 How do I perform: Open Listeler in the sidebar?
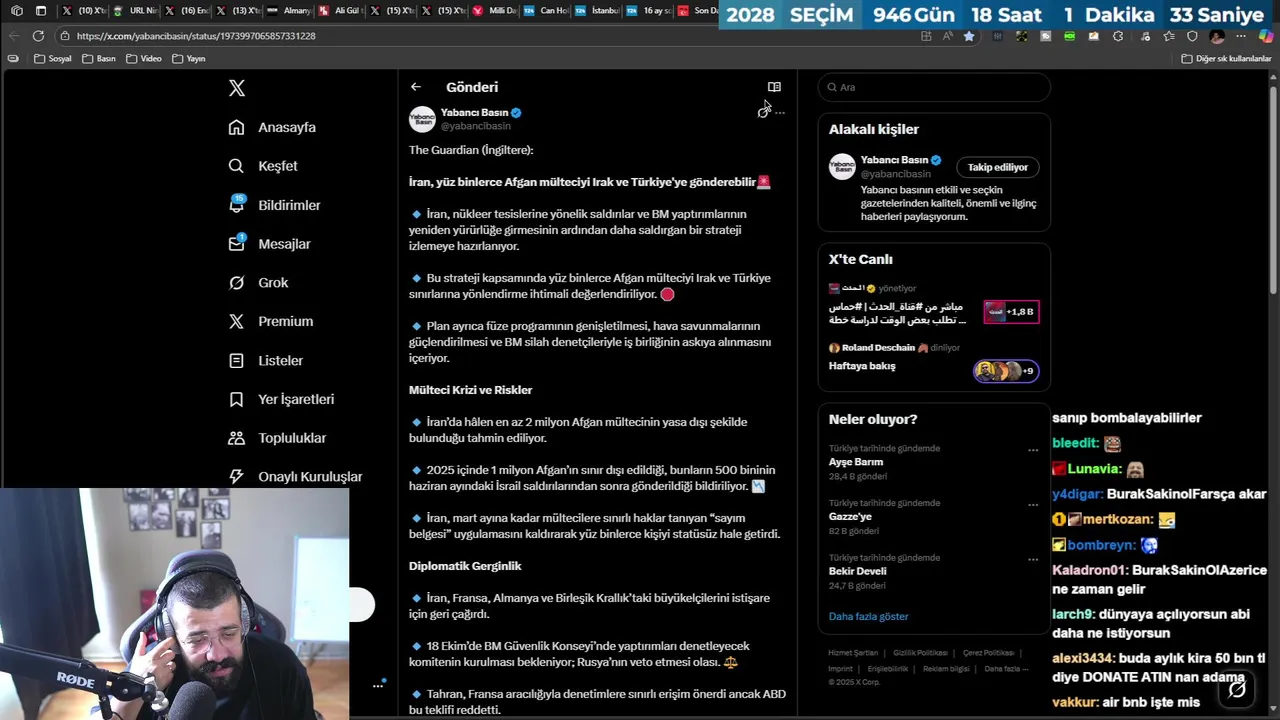265,360
